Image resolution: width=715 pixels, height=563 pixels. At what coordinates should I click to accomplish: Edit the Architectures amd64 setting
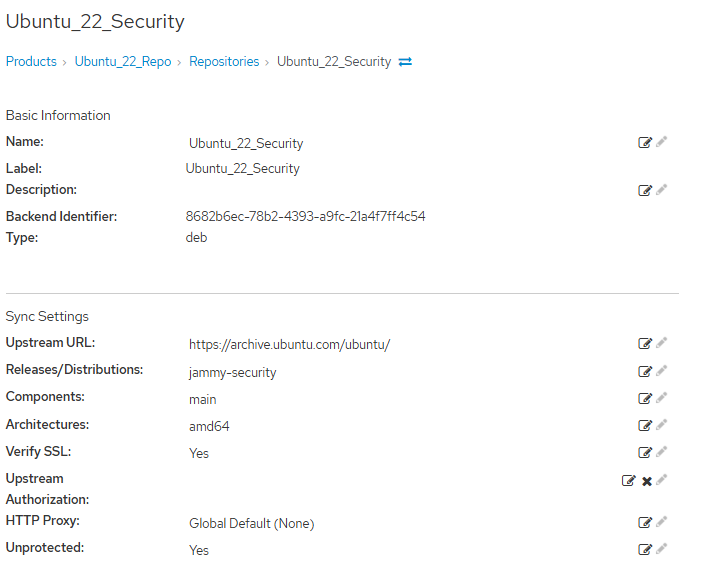click(645, 425)
